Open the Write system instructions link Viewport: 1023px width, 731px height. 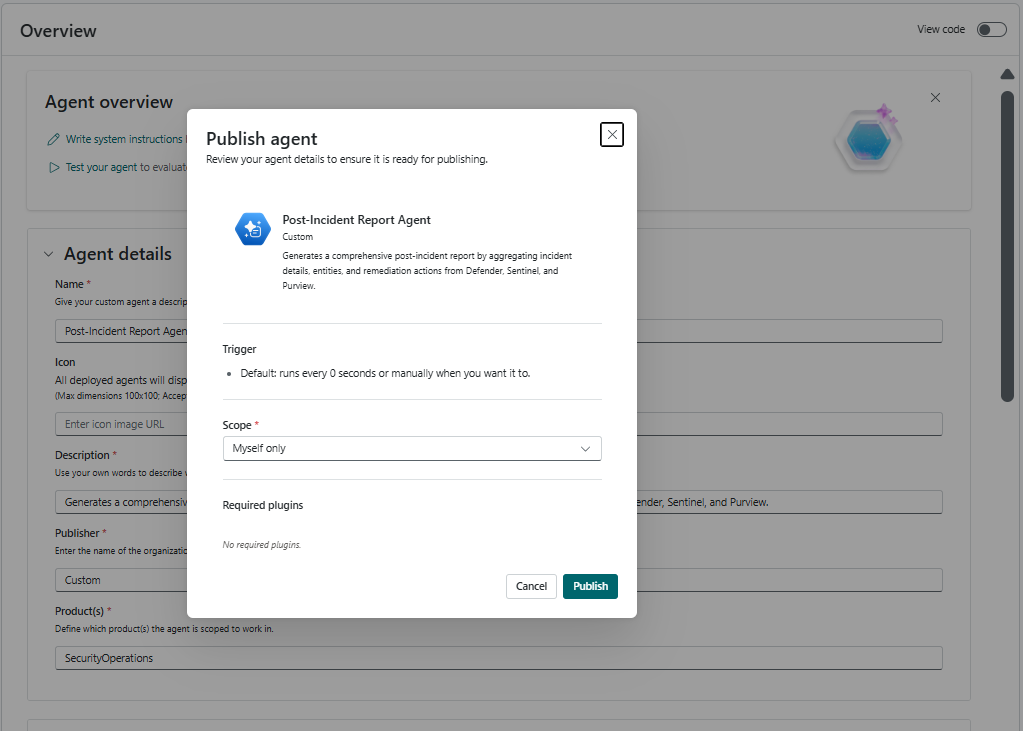pyautogui.click(x=124, y=139)
